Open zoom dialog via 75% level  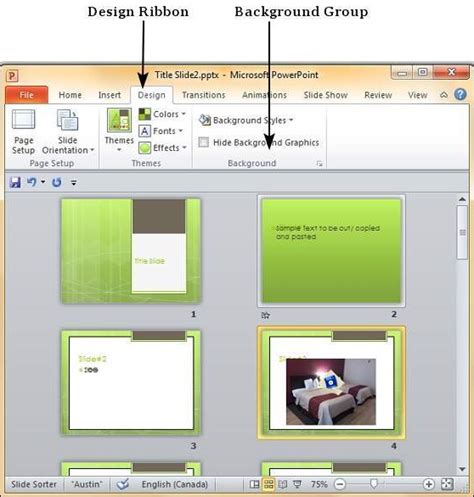coord(319,484)
